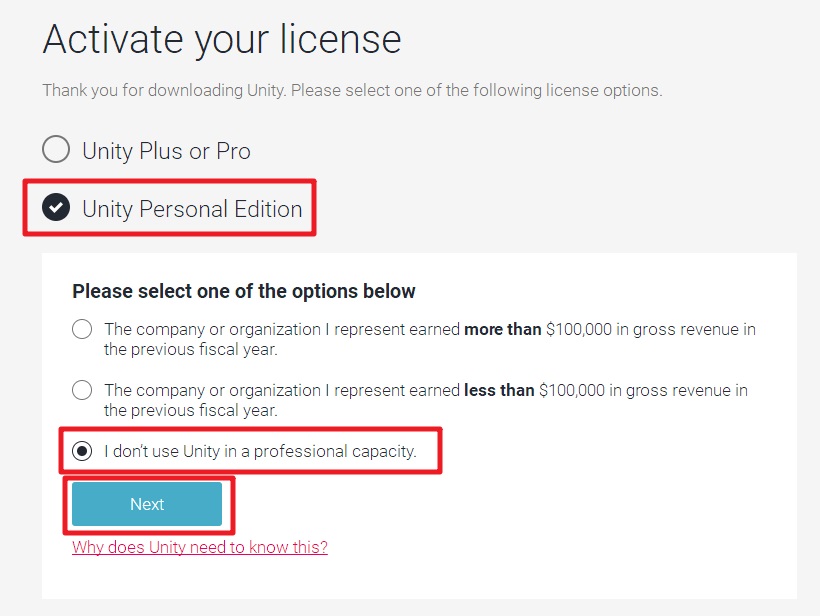
Task: Click the bold "more than" words in the first option
Action: pyautogui.click(x=503, y=329)
